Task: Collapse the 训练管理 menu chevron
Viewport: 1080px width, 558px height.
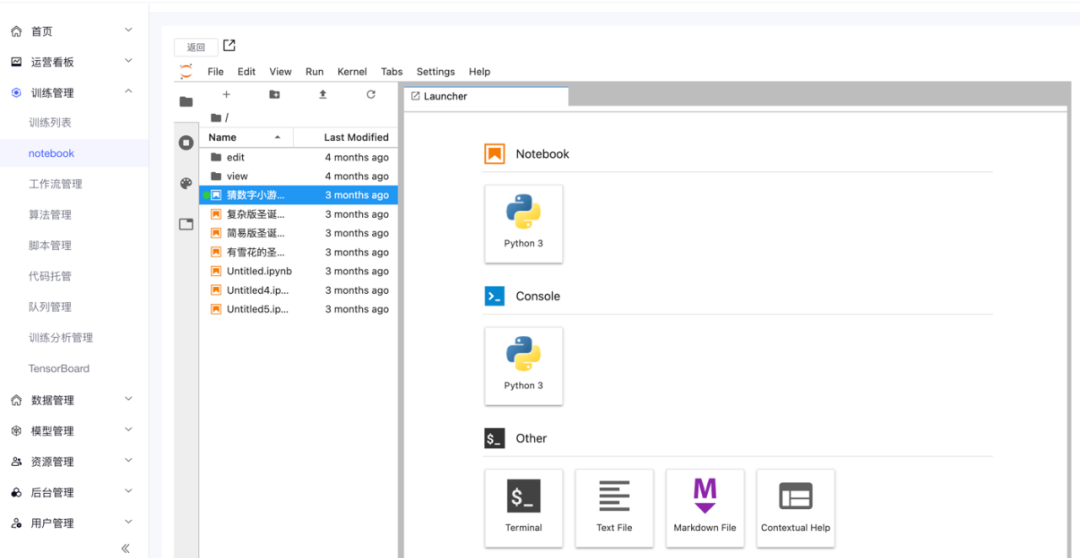Action: click(x=128, y=91)
